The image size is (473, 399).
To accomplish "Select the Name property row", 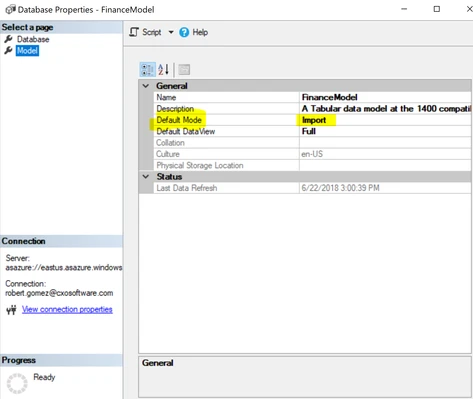I will click(x=312, y=97).
